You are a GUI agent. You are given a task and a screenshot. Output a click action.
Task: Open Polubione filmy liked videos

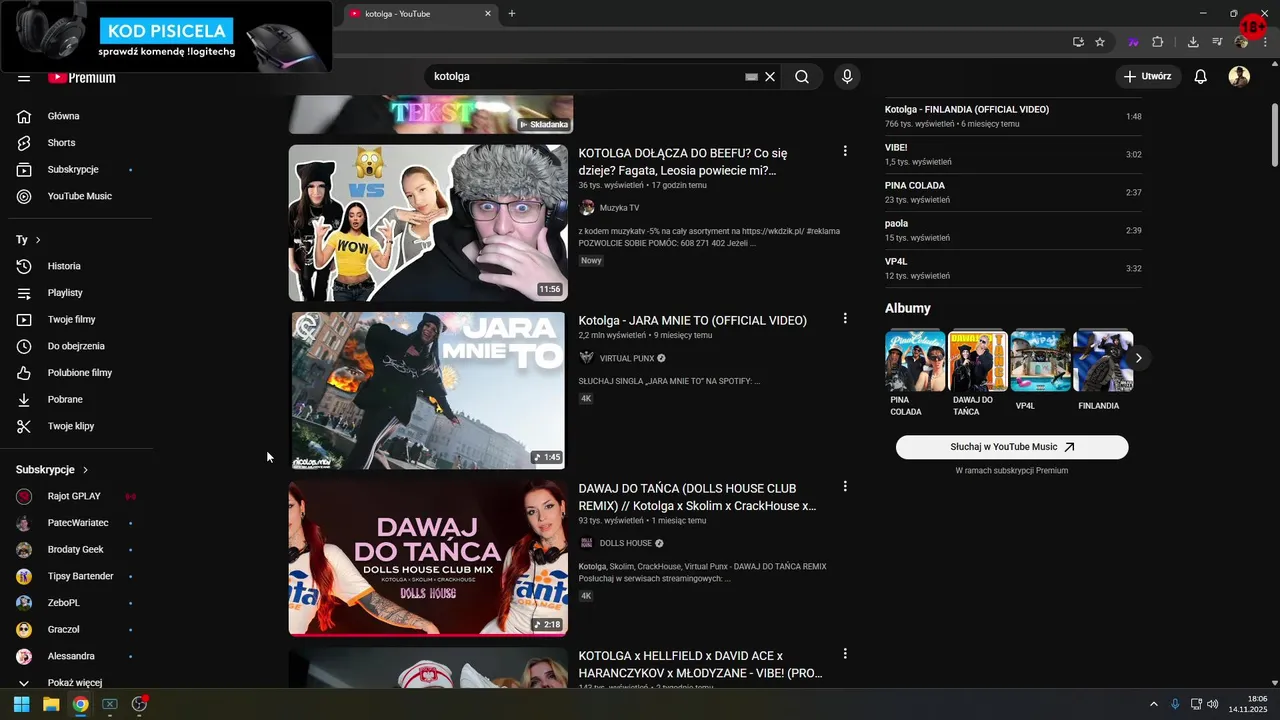[x=80, y=373]
